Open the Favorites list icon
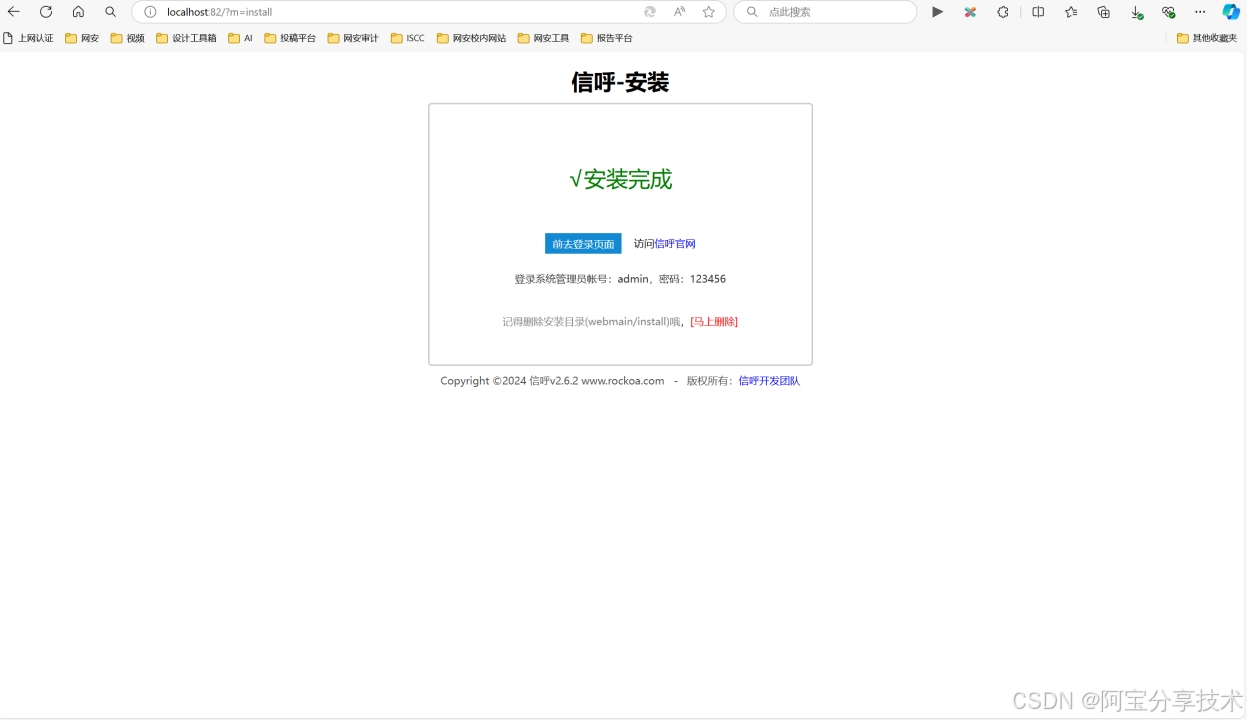This screenshot has height=720, width=1247. [x=1071, y=12]
